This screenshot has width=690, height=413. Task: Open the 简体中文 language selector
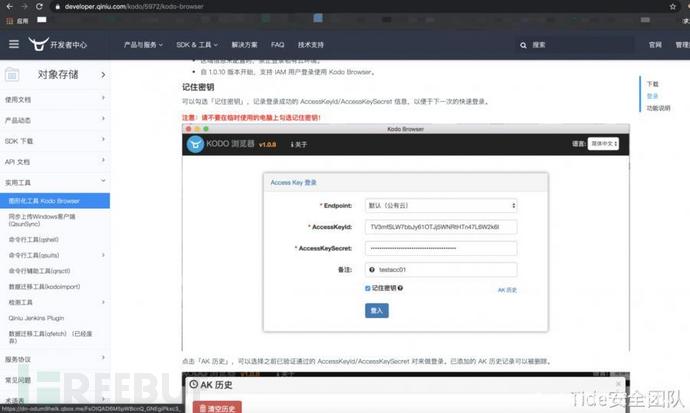[x=603, y=144]
